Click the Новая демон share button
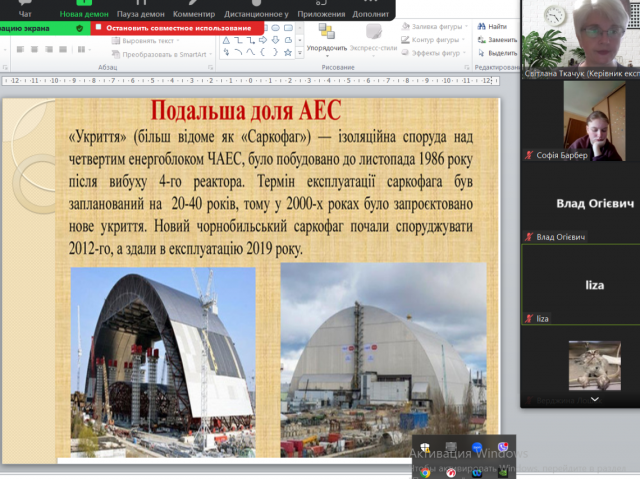Image resolution: width=640 pixels, height=479 pixels. pyautogui.click(x=85, y=10)
